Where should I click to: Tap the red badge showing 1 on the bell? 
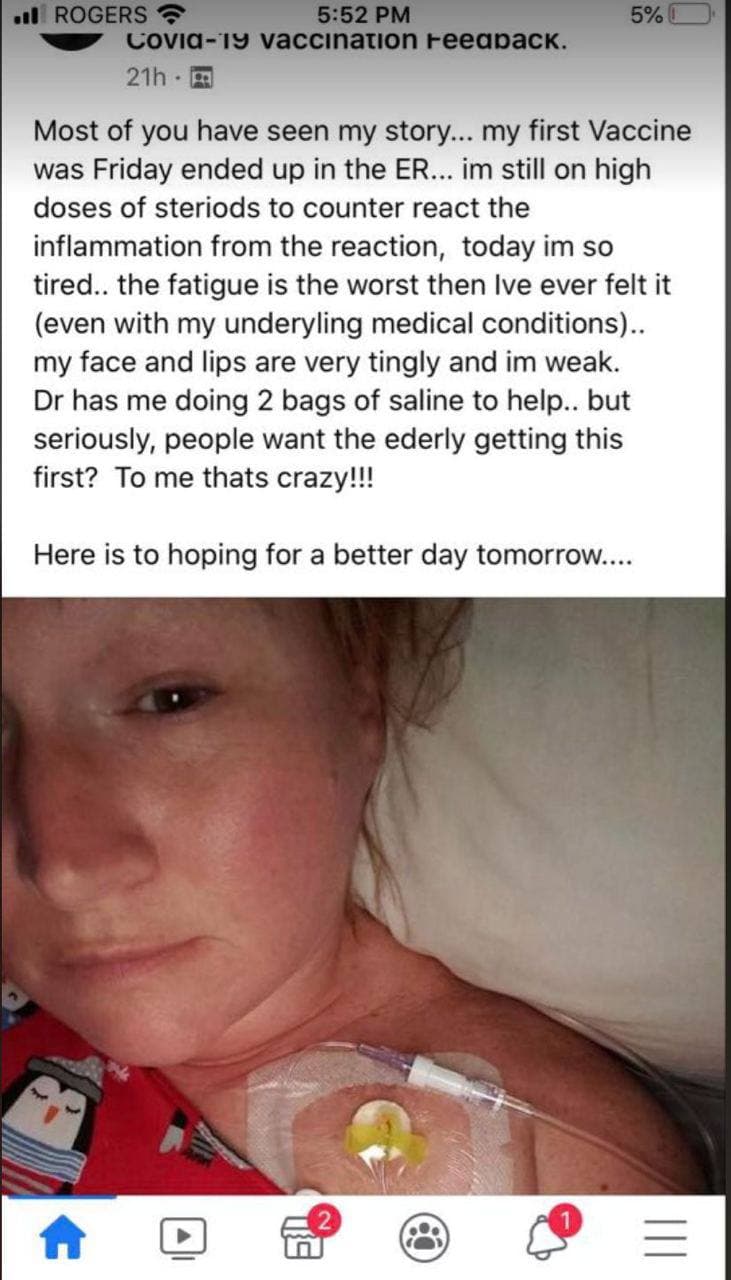pyautogui.click(x=565, y=1218)
